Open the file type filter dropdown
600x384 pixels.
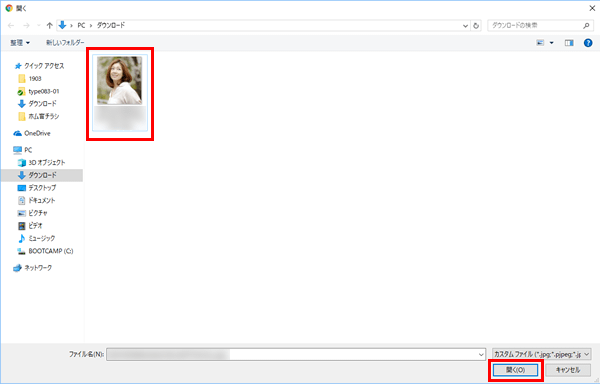click(541, 355)
